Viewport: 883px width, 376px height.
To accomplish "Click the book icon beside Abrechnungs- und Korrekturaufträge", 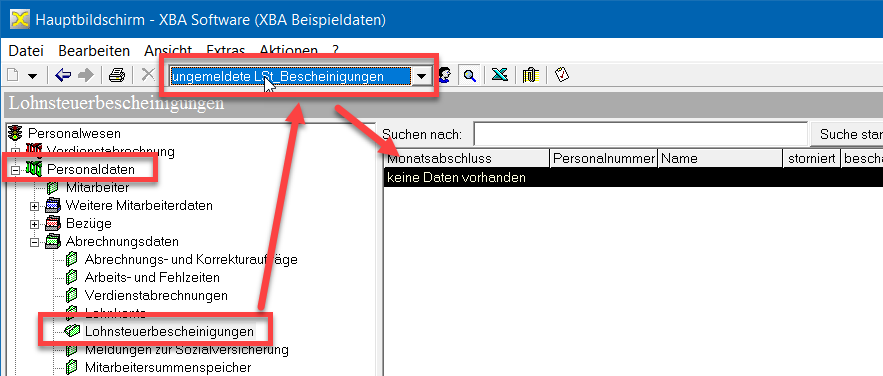I will [72, 259].
